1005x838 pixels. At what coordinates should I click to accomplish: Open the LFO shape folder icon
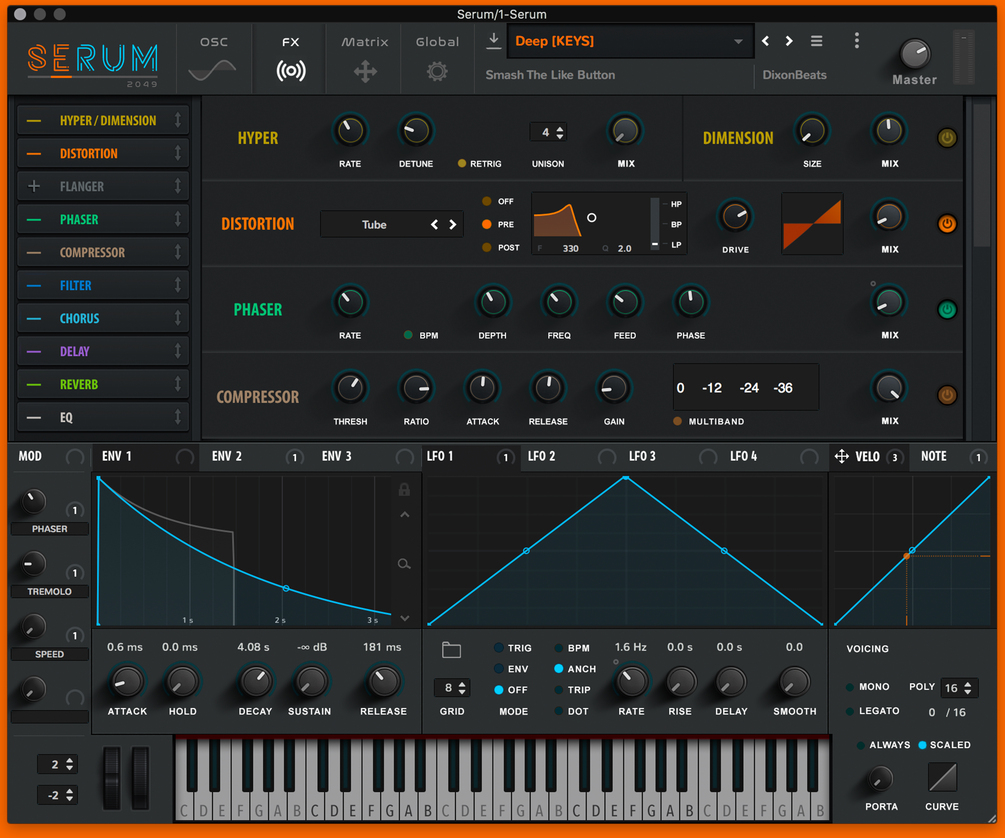coord(451,650)
